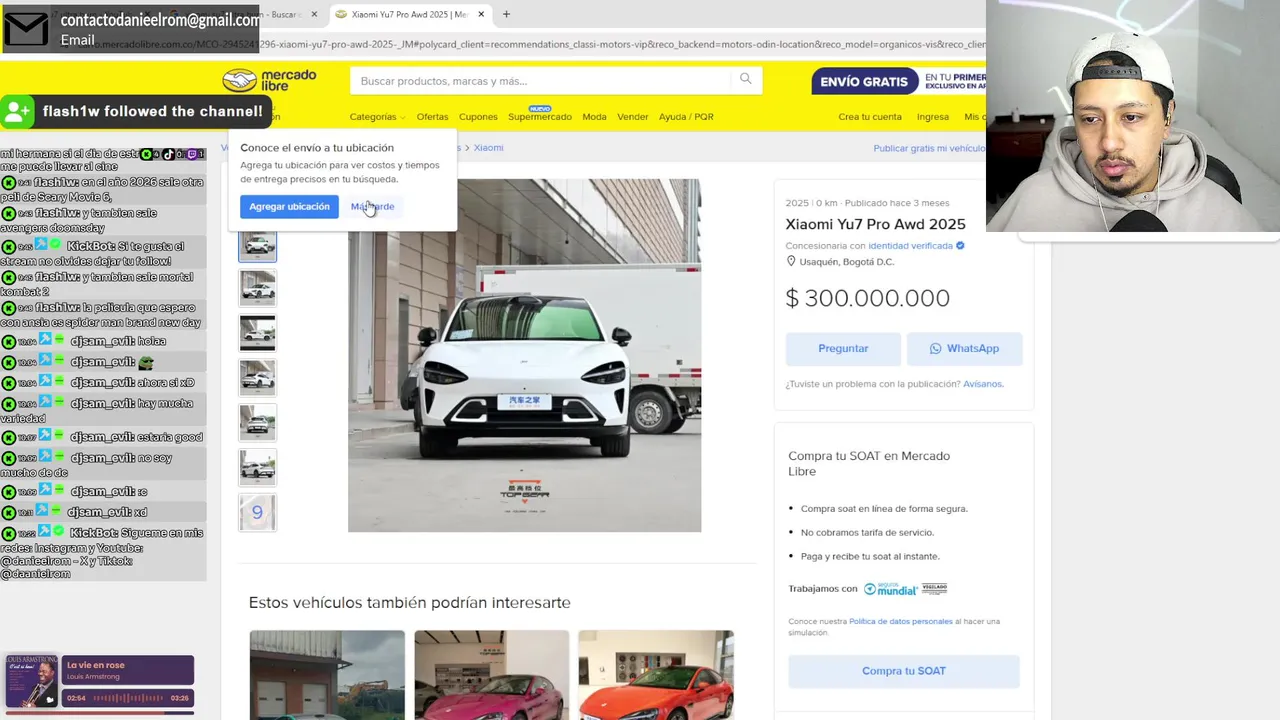Open the Vender menu item
1280x720 pixels.
click(632, 117)
